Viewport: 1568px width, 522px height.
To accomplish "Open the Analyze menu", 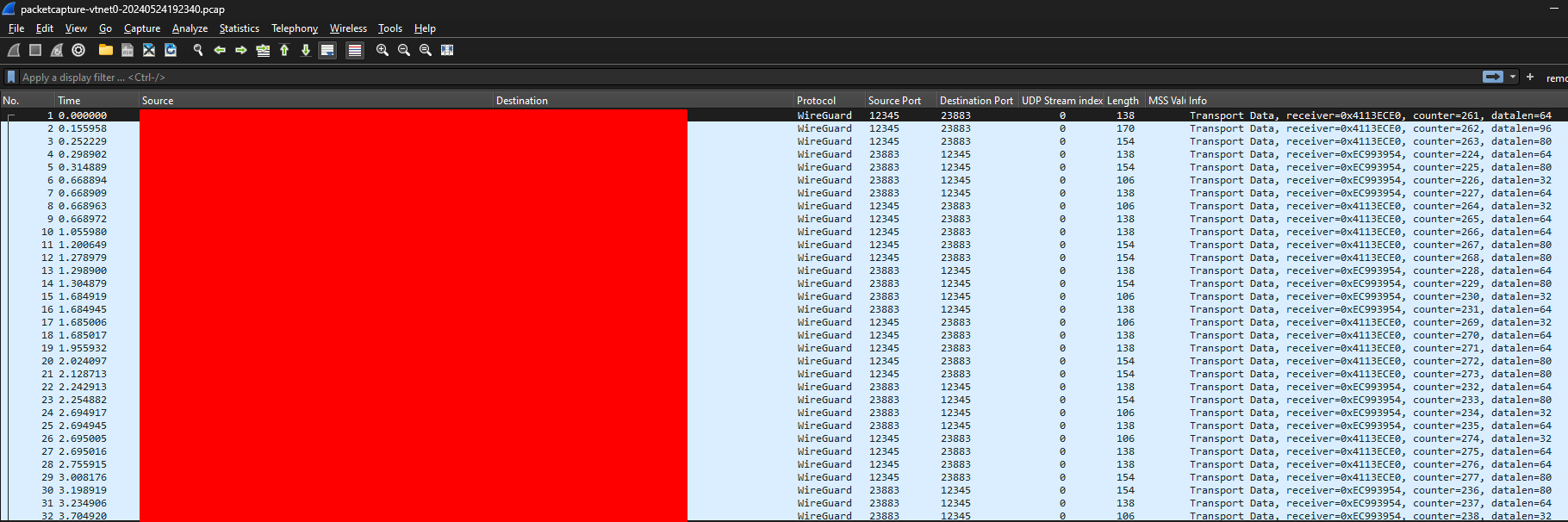I will [x=190, y=28].
